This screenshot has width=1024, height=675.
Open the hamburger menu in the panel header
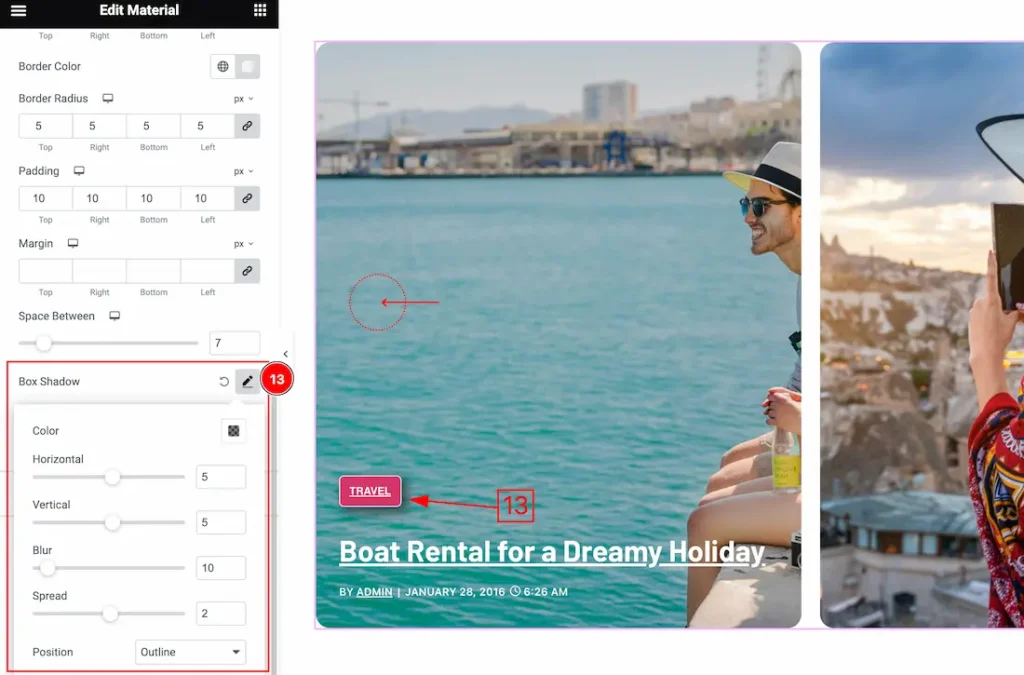19,10
